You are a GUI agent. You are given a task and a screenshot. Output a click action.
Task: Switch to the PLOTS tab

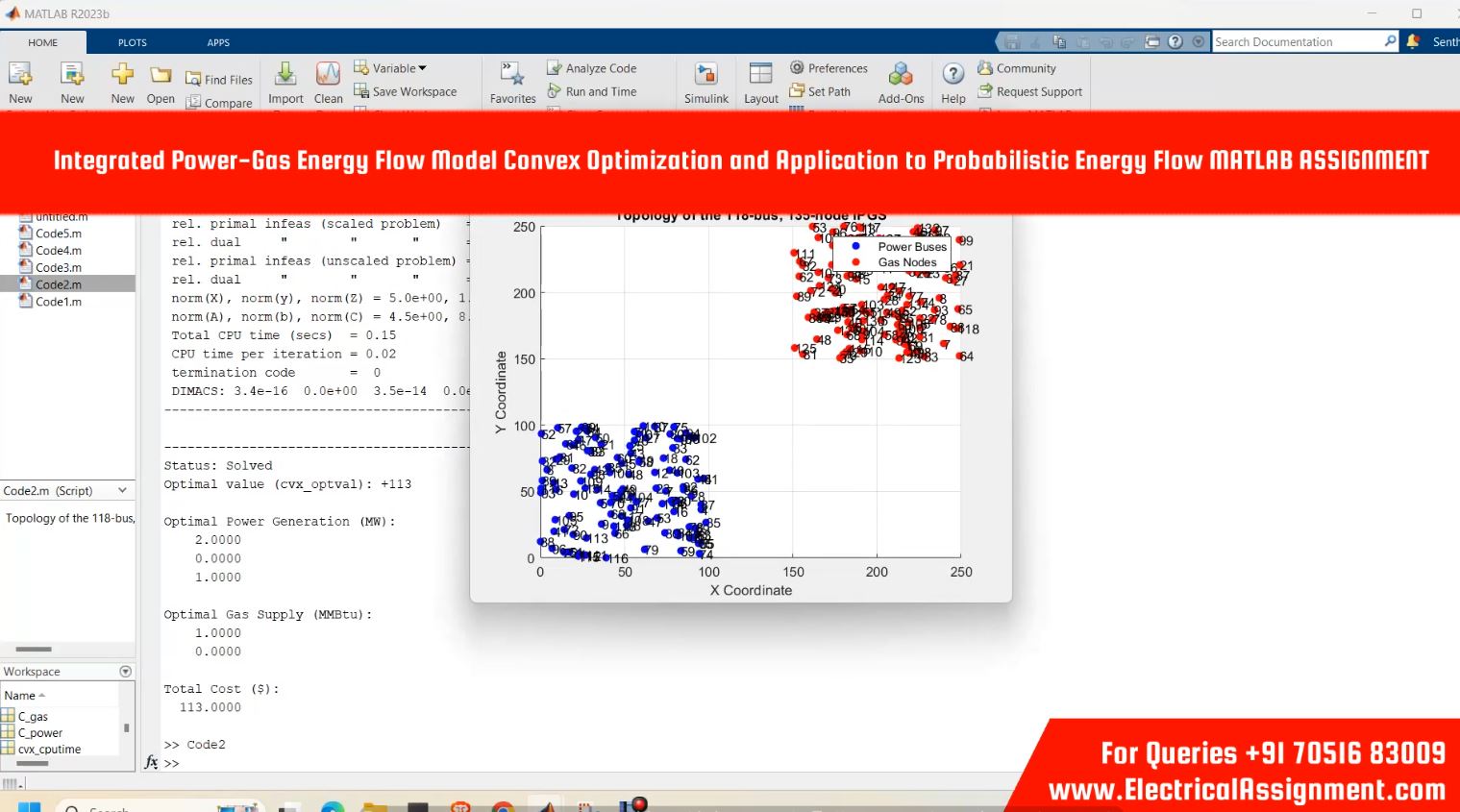point(133,42)
